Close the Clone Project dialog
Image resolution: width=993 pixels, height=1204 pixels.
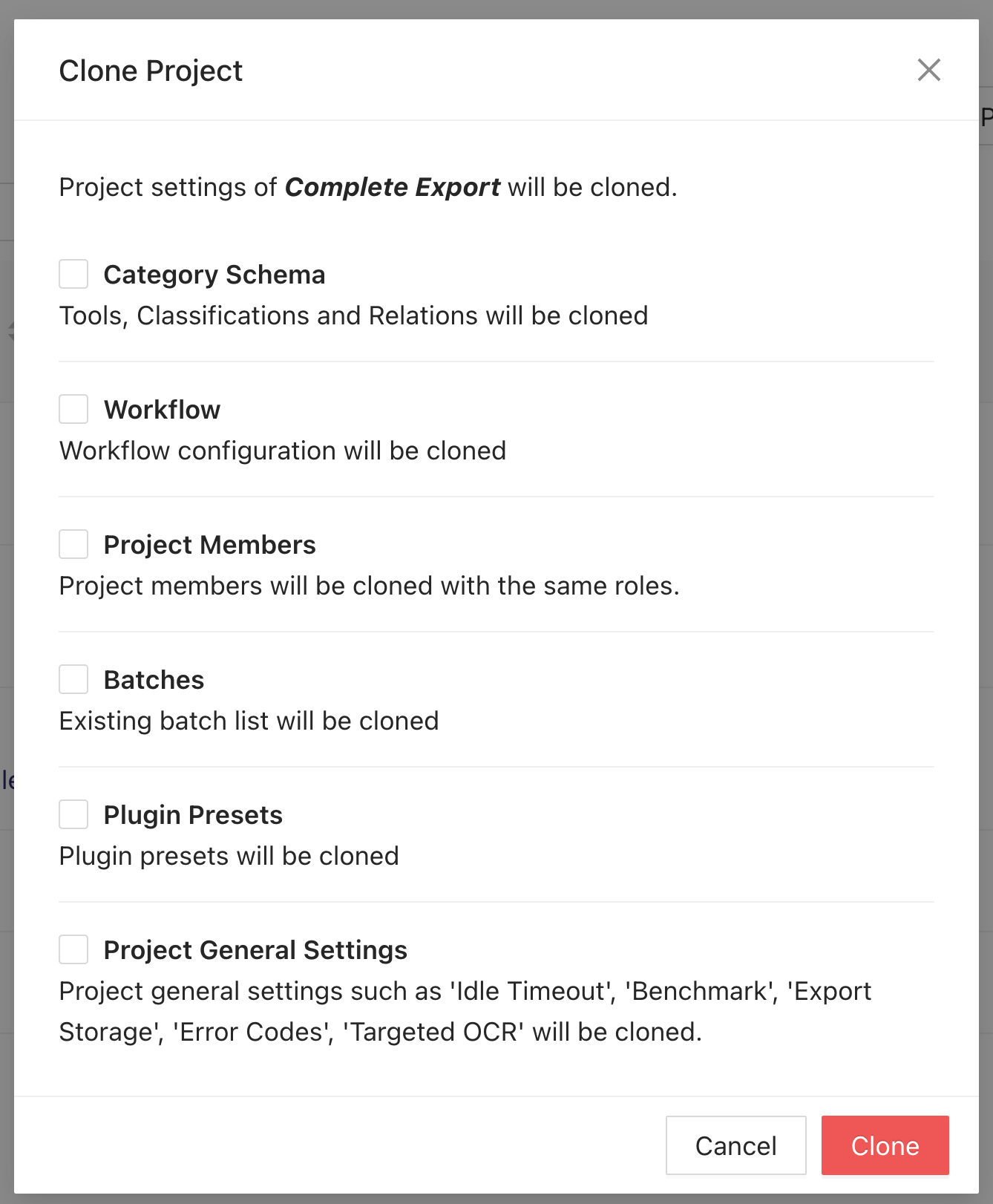(x=928, y=71)
